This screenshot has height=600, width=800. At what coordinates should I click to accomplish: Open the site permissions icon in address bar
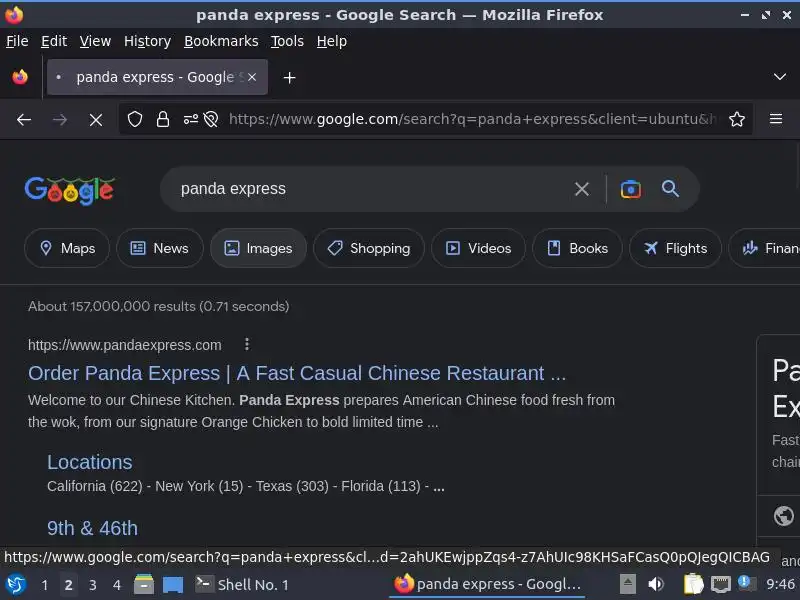(191, 119)
